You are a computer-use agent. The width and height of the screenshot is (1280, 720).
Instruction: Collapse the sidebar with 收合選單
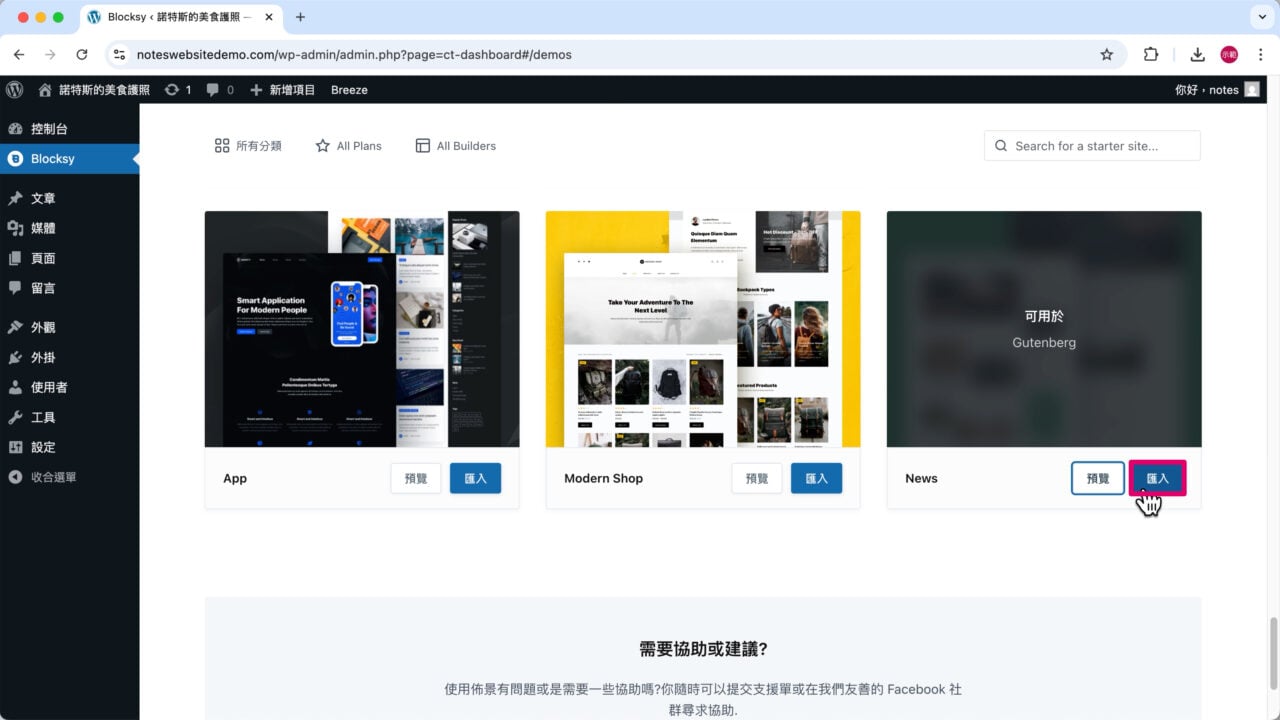point(52,478)
